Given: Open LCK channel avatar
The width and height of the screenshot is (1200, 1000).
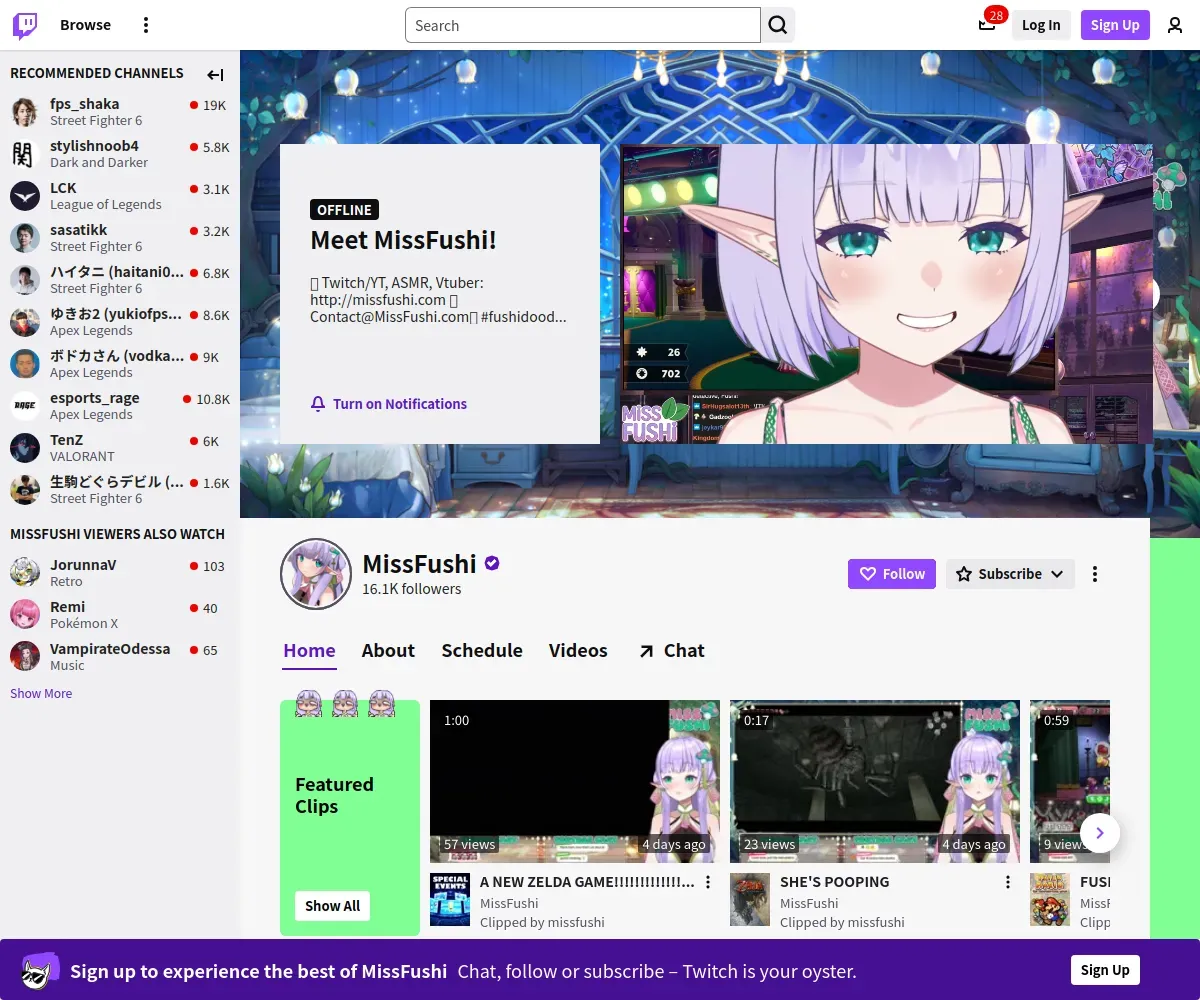Looking at the screenshot, I should [x=25, y=196].
